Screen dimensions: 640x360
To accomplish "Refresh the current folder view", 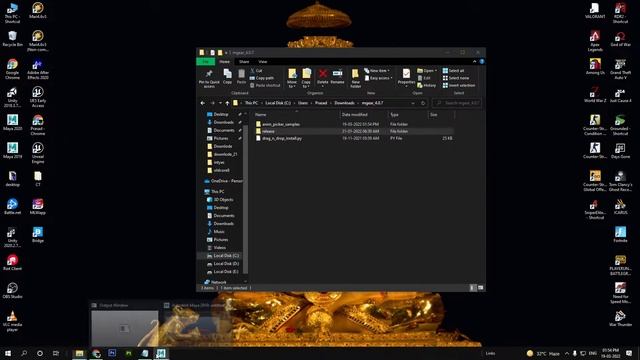I will tap(423, 103).
